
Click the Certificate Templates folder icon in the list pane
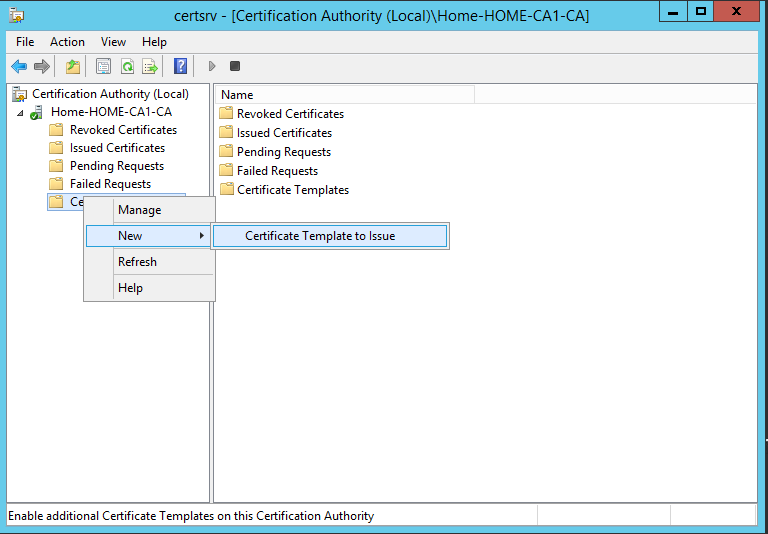226,190
